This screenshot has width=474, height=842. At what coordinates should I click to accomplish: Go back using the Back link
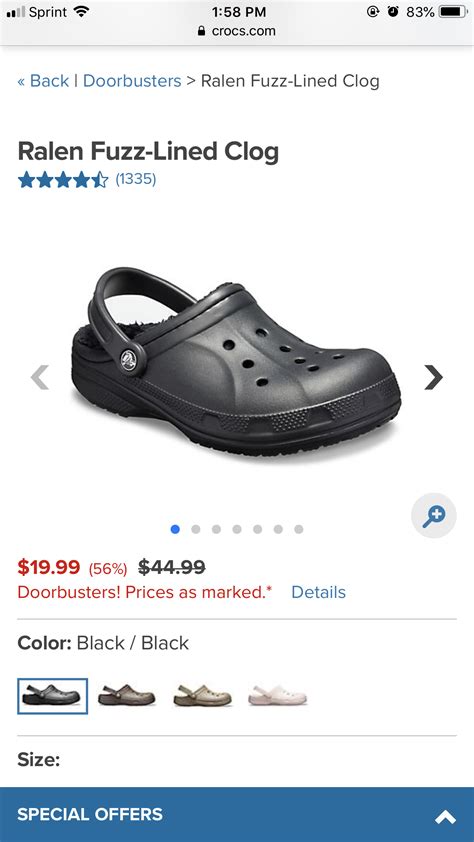point(43,81)
